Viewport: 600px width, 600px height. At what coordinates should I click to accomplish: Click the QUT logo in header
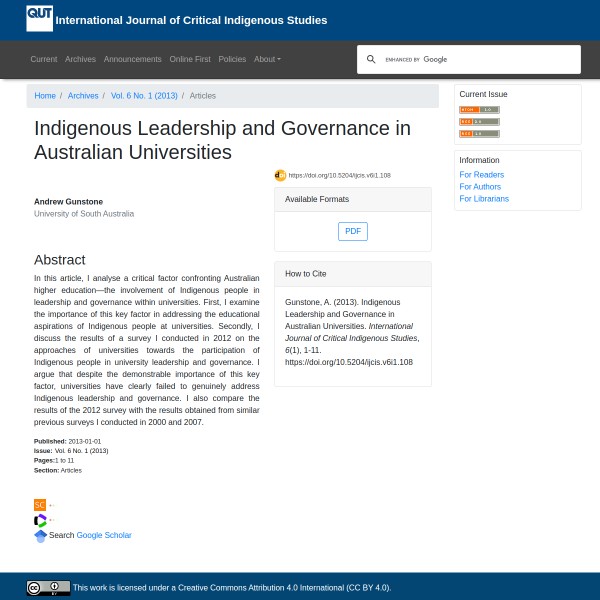coord(40,19)
